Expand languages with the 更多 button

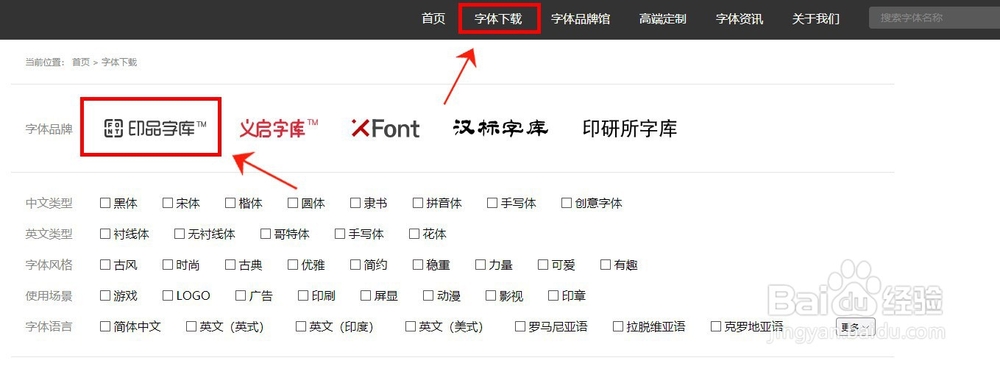pos(855,326)
